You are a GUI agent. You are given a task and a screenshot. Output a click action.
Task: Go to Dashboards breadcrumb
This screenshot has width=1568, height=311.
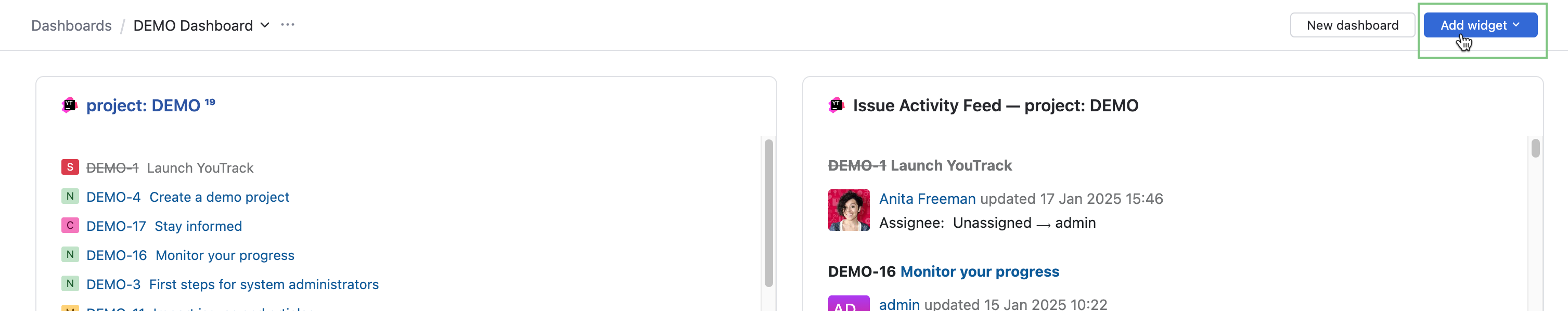tap(71, 25)
